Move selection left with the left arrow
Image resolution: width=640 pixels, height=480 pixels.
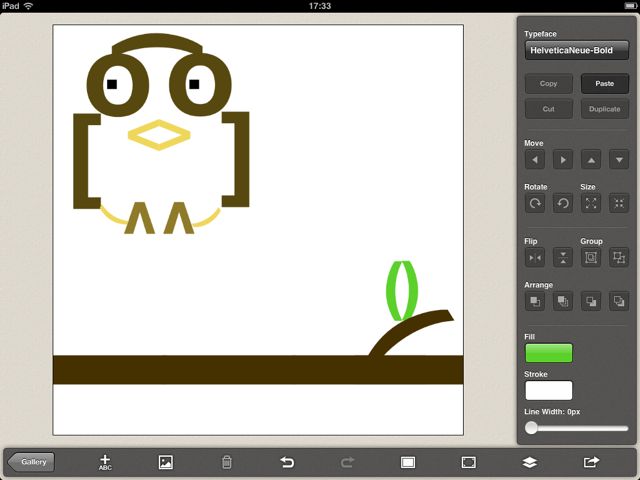535,160
